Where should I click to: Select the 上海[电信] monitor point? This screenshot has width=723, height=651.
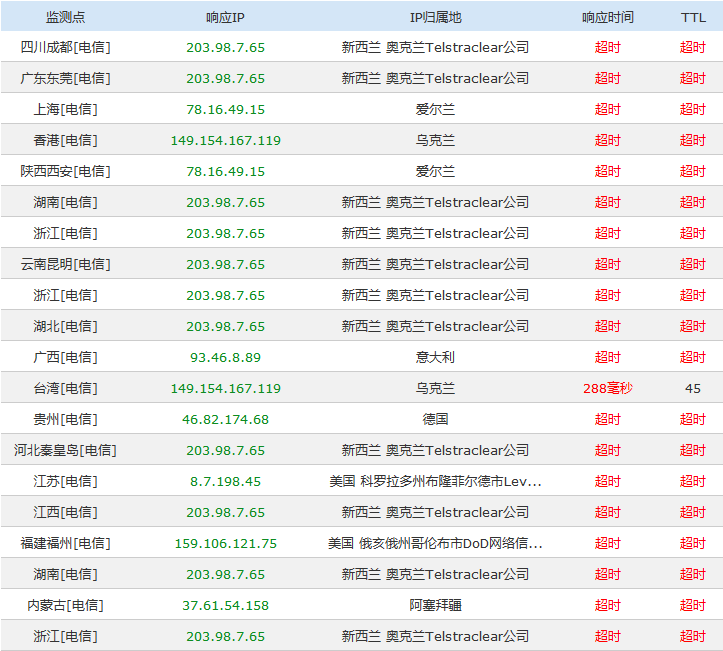tap(65, 109)
